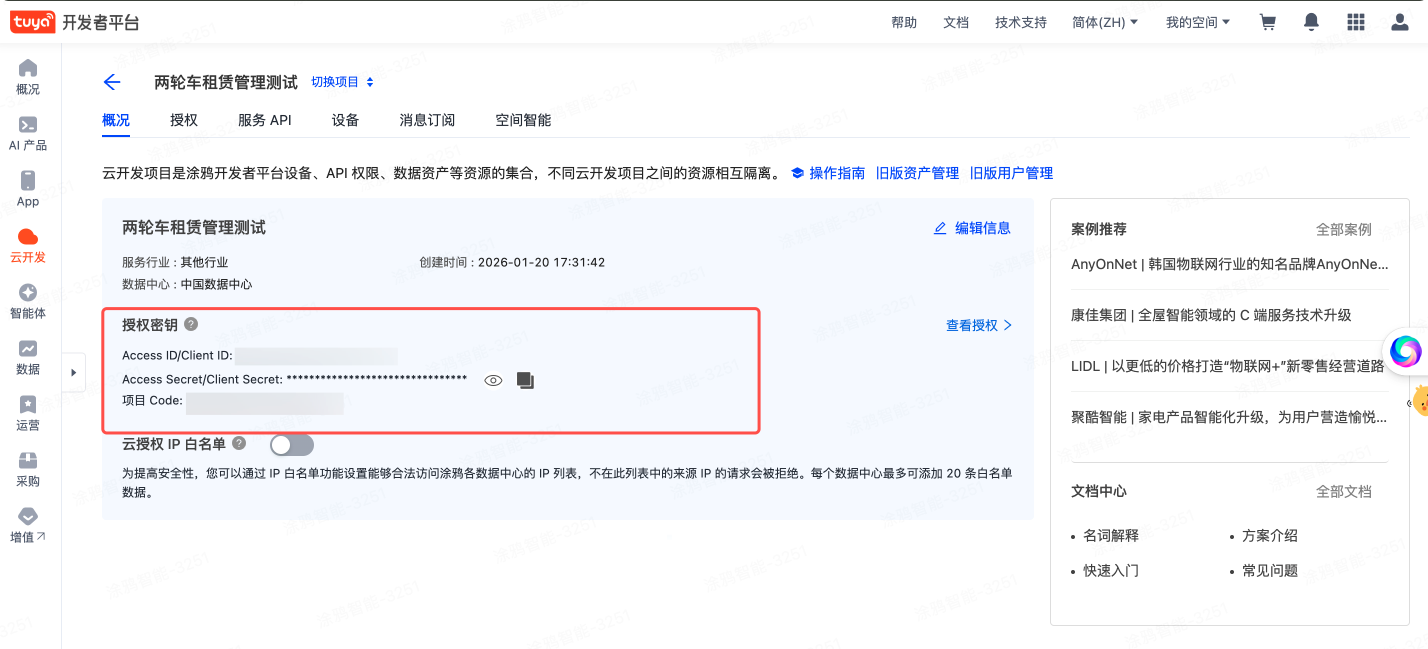Copy the Access Secret with the copy icon
The width and height of the screenshot is (1428, 649).
[527, 380]
